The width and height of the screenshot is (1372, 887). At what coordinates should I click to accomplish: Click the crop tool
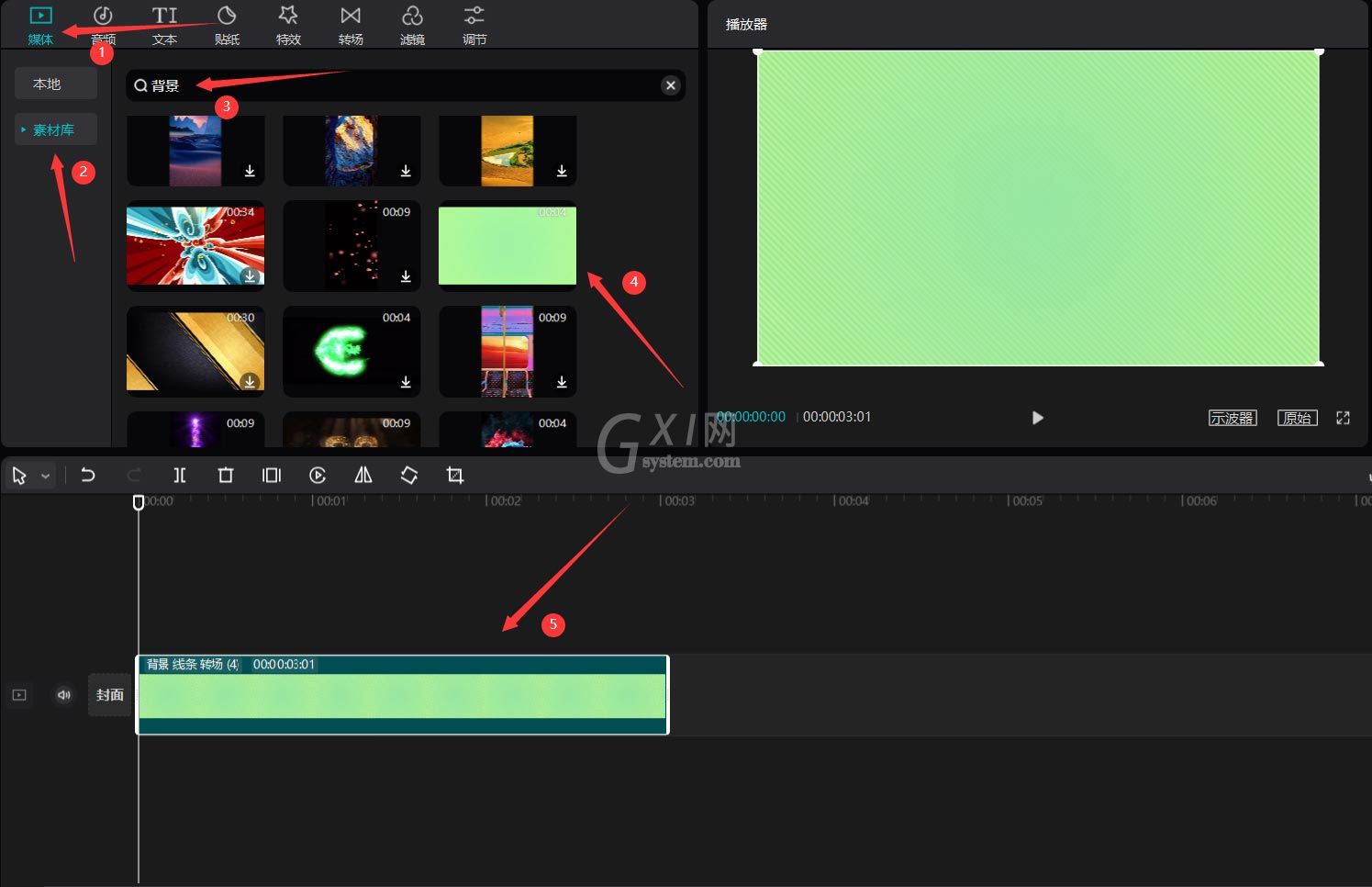point(455,475)
